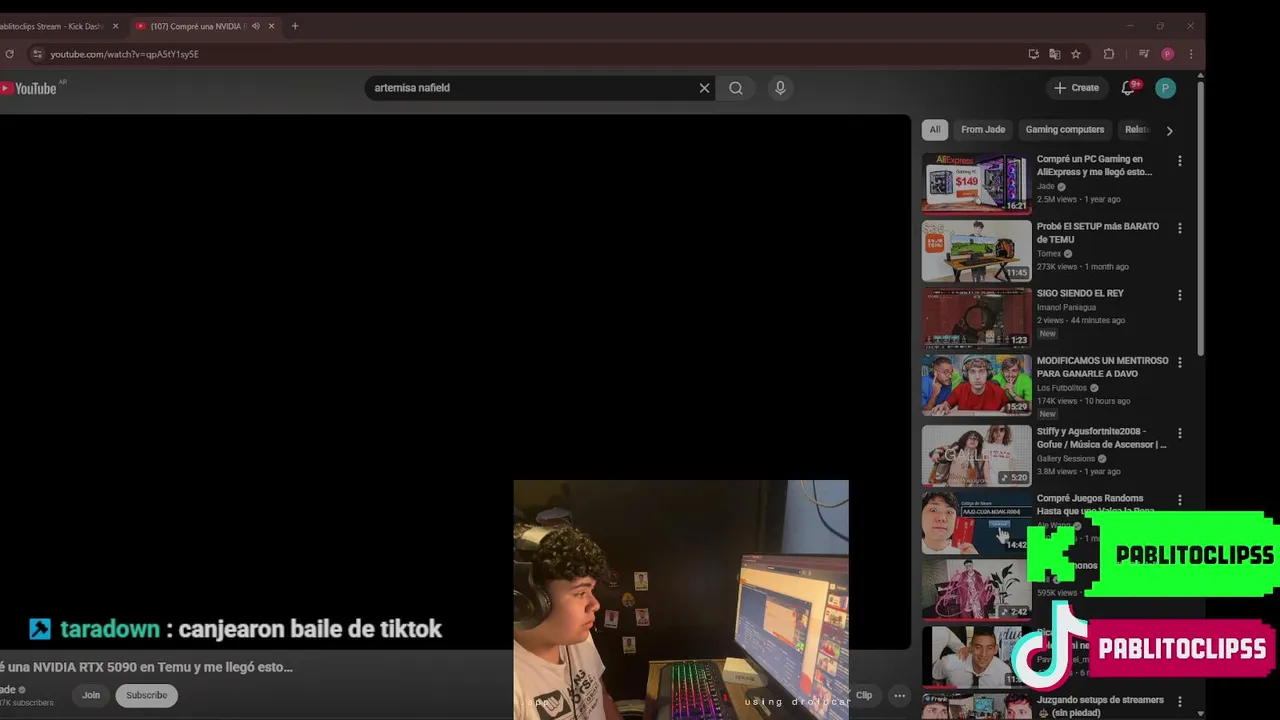This screenshot has width=1280, height=720.
Task: Open the translate page icon
Action: pos(1054,54)
